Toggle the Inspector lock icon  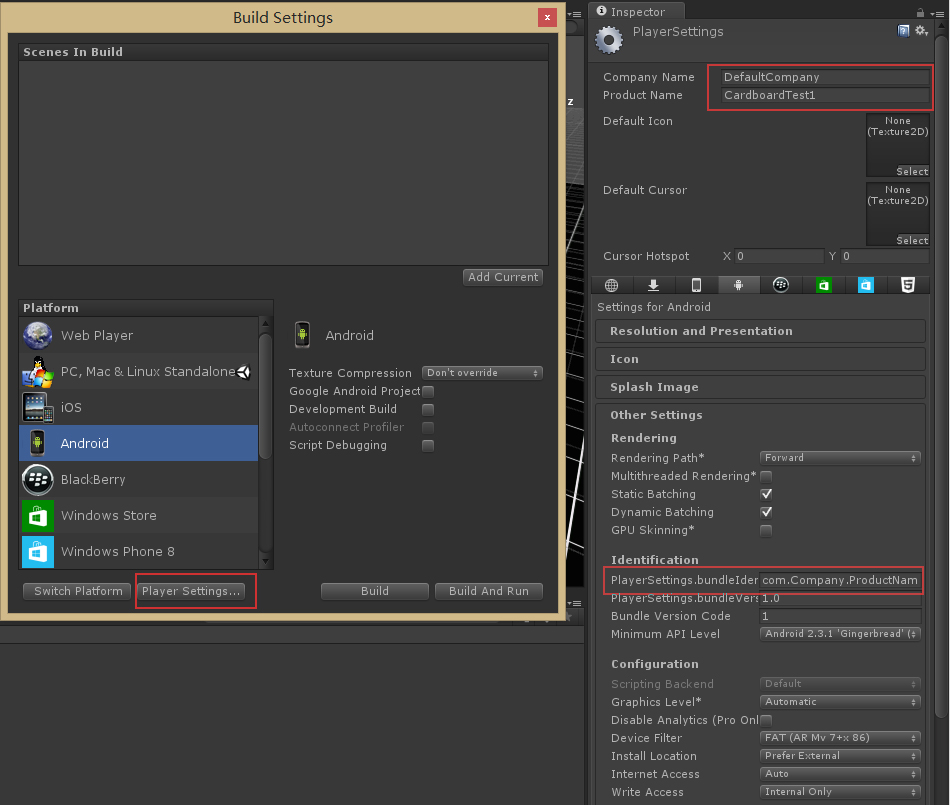[x=920, y=12]
